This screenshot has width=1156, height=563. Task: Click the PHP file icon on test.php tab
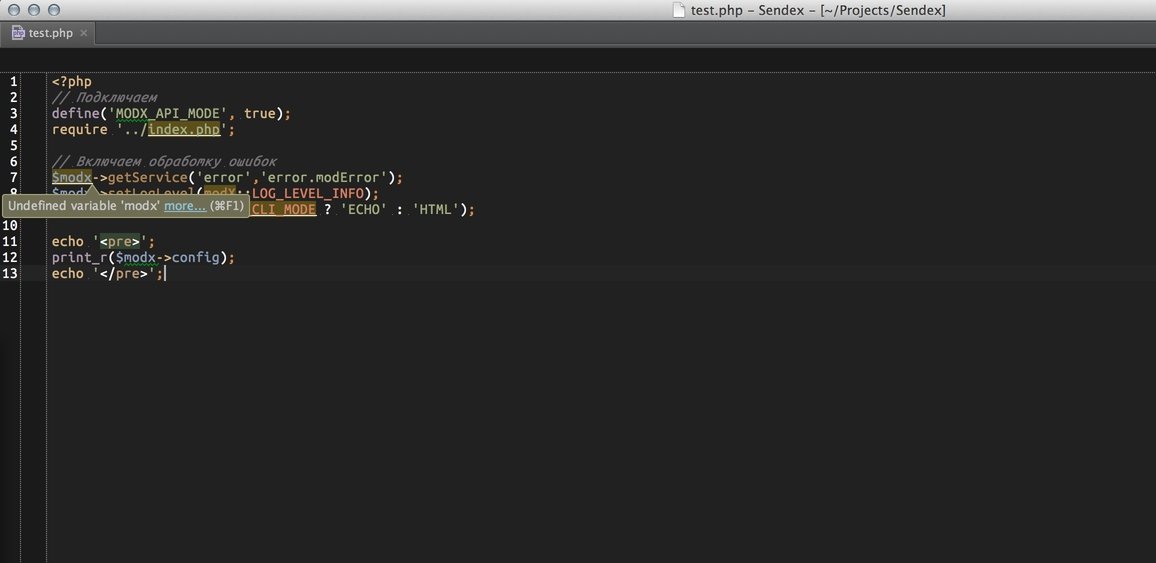[18, 33]
